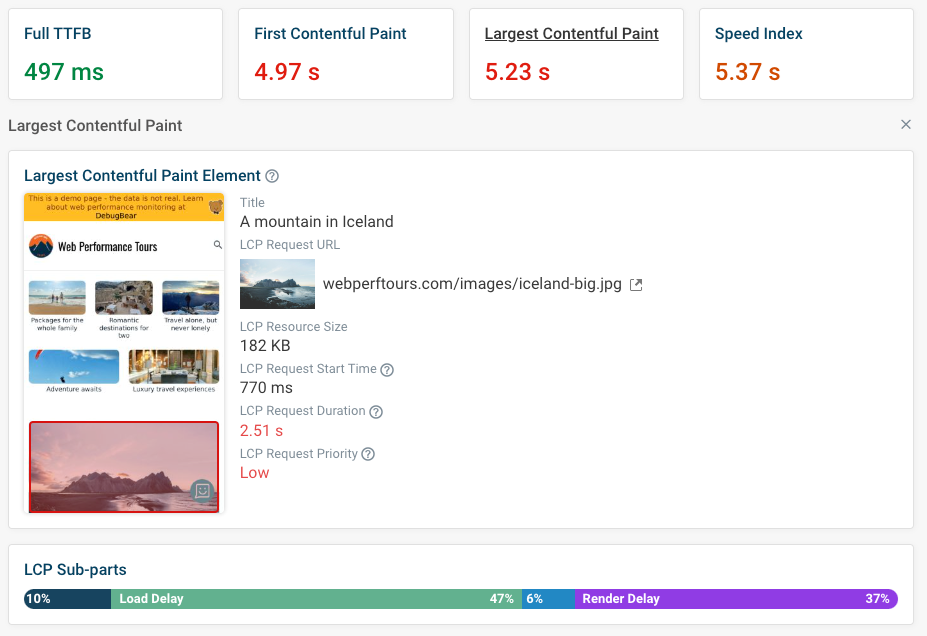Click the '770 ms' start time value

[x=266, y=388]
